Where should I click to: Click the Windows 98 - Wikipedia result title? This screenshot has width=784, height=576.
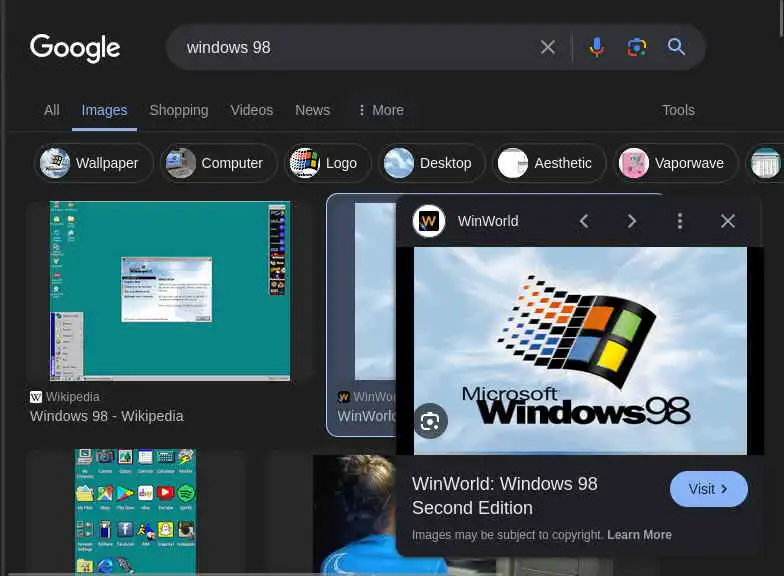[106, 416]
